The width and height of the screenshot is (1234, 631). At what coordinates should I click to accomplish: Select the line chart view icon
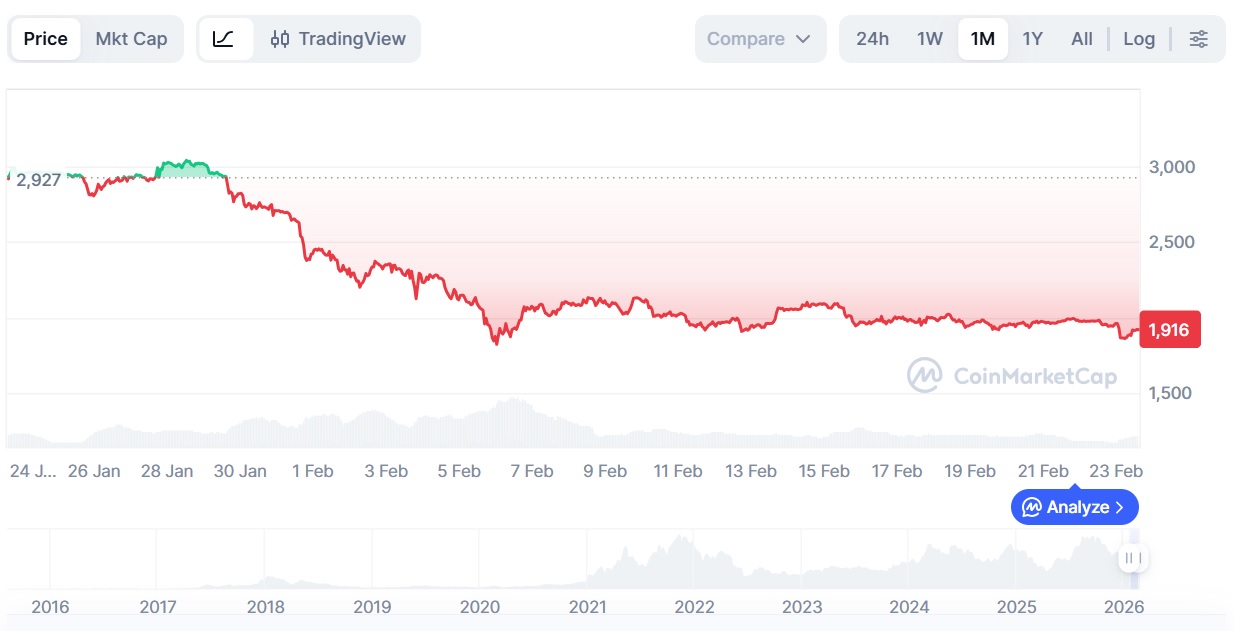pos(224,39)
